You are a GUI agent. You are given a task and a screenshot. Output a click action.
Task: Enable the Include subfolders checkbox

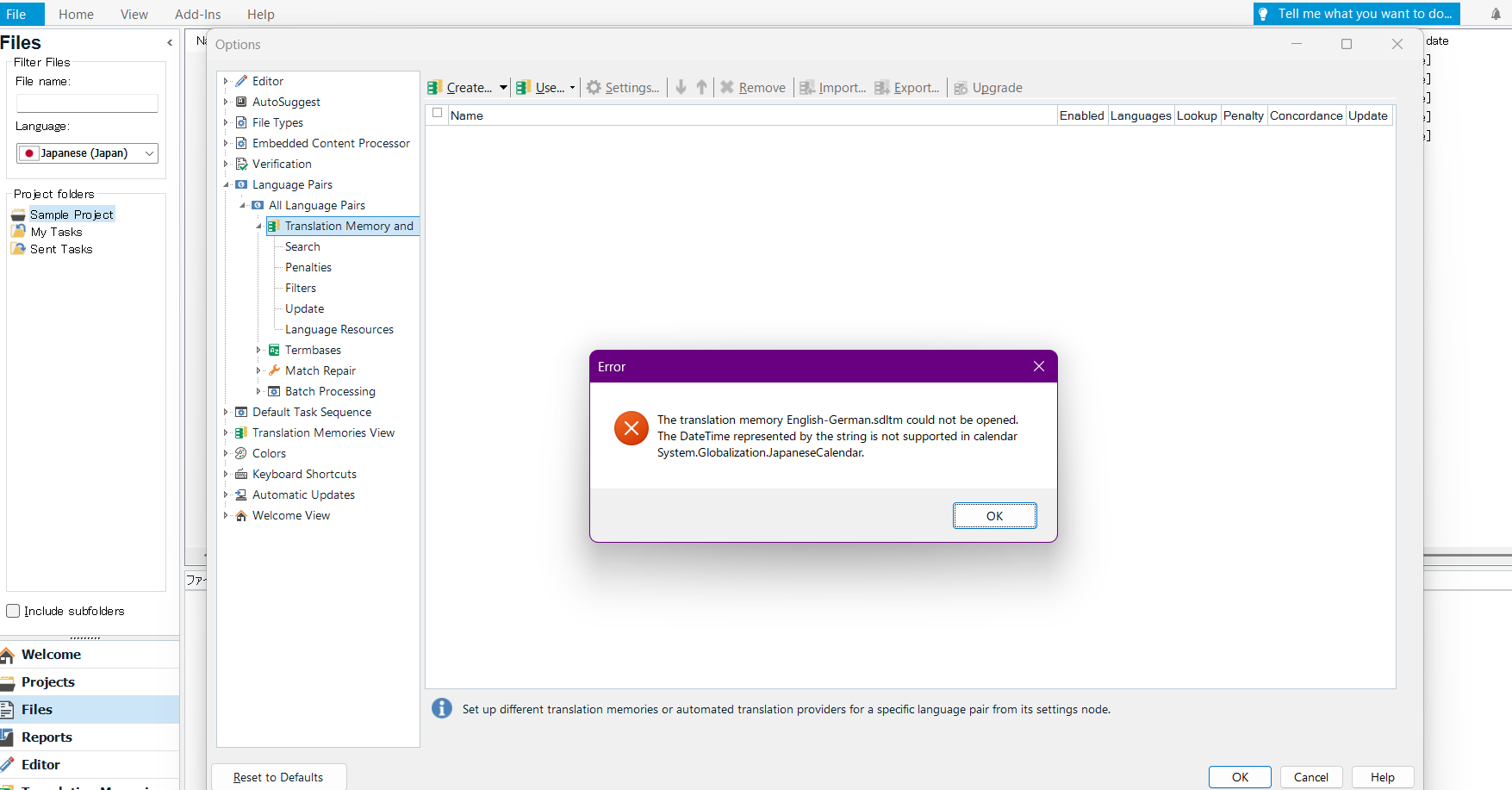point(13,611)
